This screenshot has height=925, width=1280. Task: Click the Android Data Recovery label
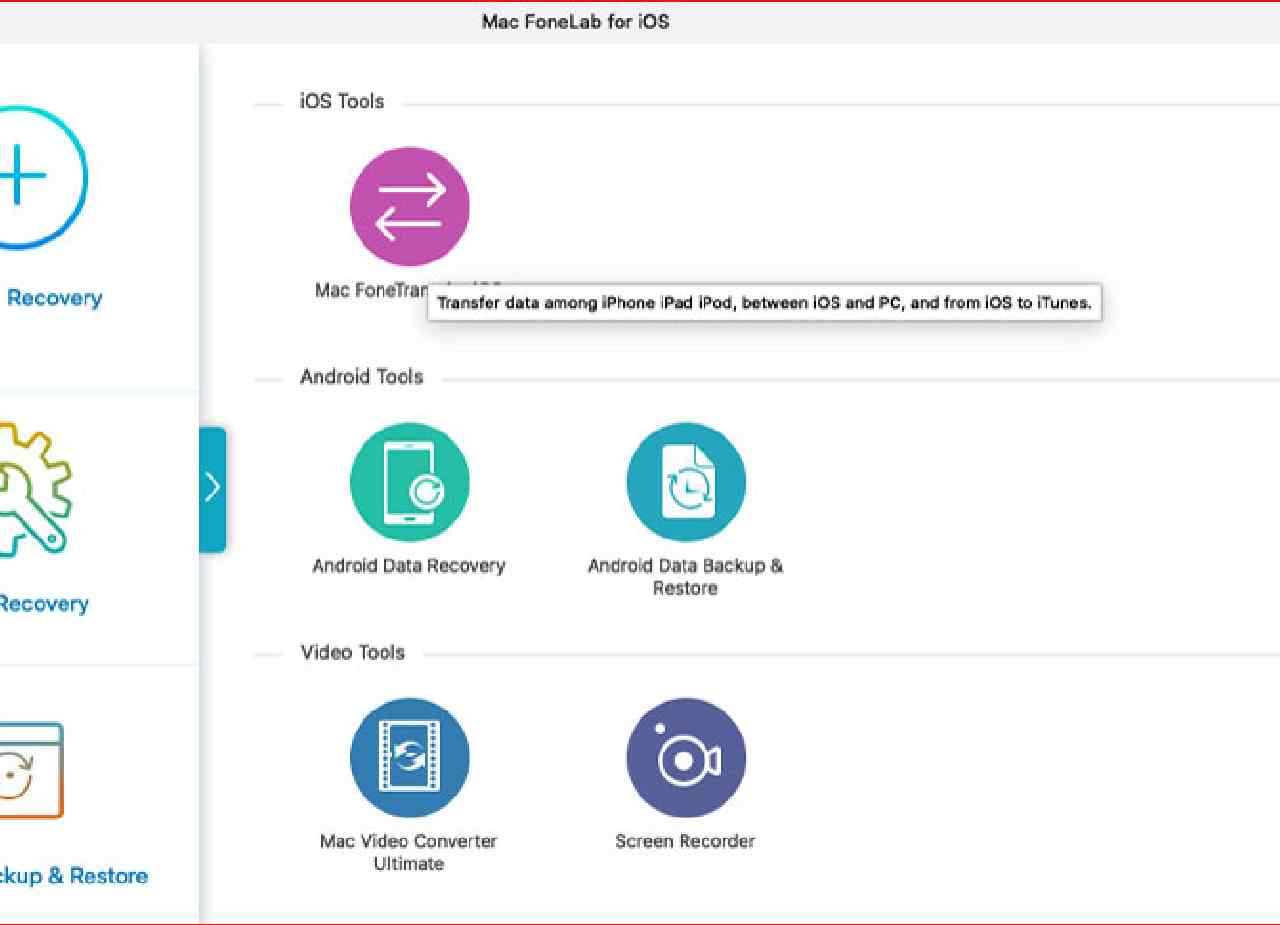[409, 565]
